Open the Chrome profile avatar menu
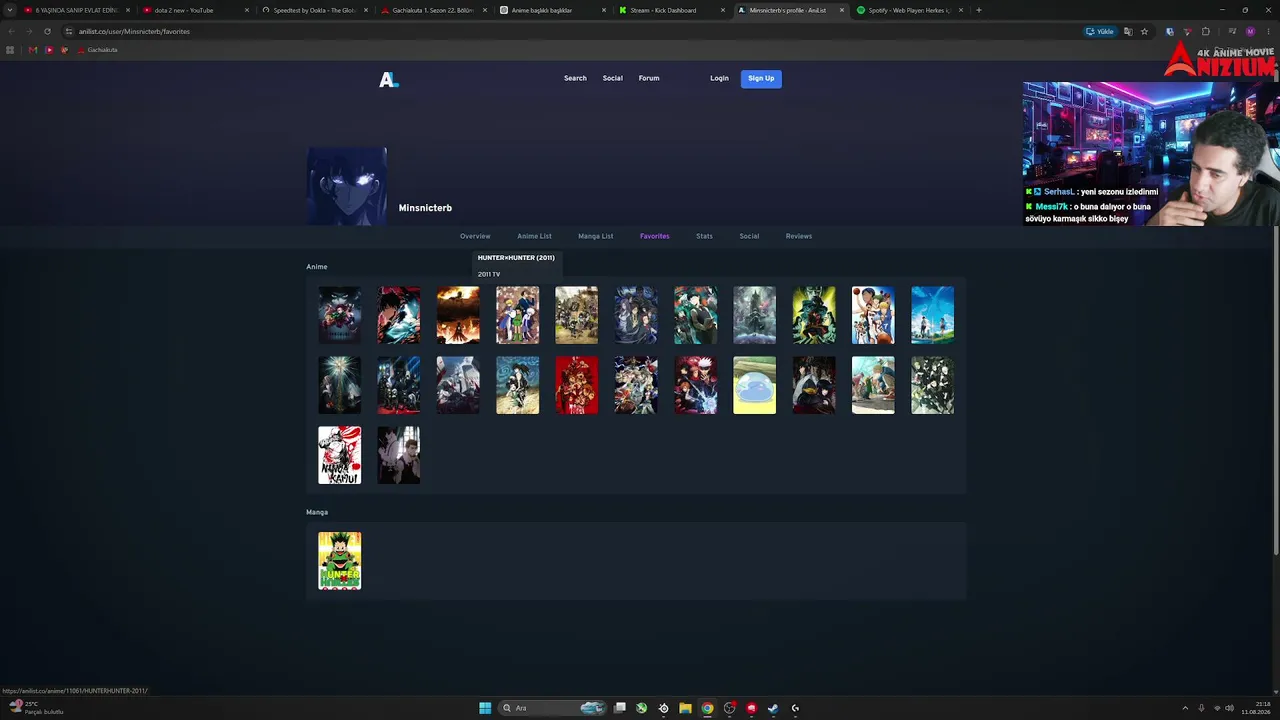This screenshot has height=720, width=1280. (1250, 31)
